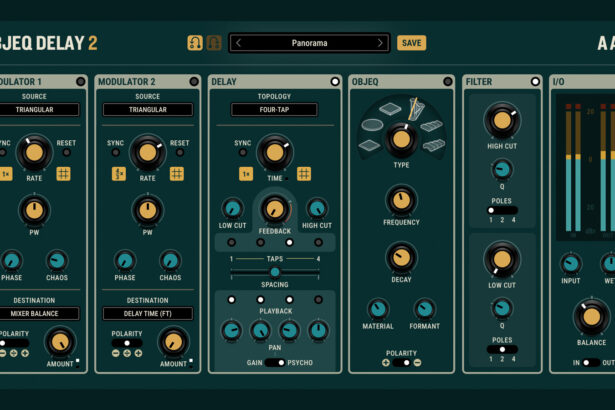Click the Delay Feedback knob
Screen dimensions: 615x410
(x=275, y=210)
